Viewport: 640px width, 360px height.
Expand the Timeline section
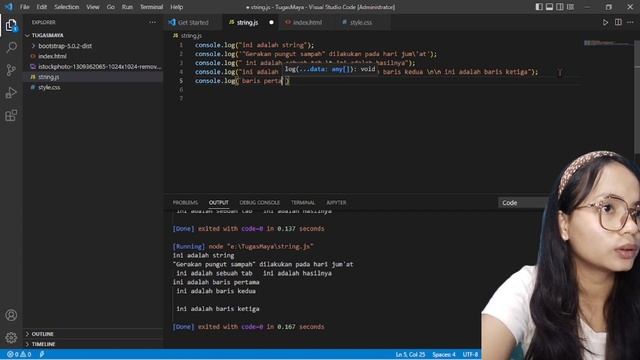[x=43, y=344]
